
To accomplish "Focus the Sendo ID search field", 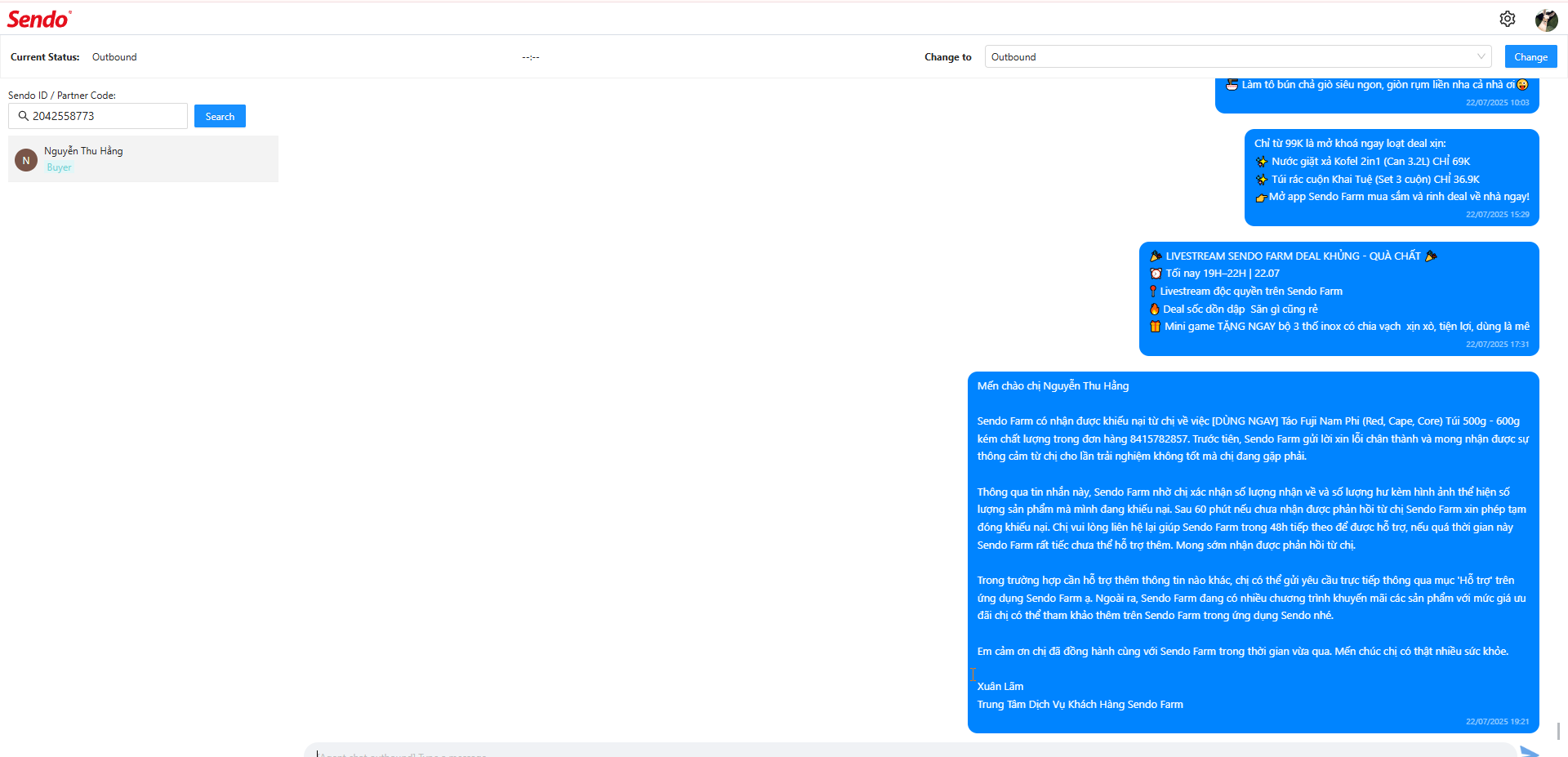I will pos(98,116).
